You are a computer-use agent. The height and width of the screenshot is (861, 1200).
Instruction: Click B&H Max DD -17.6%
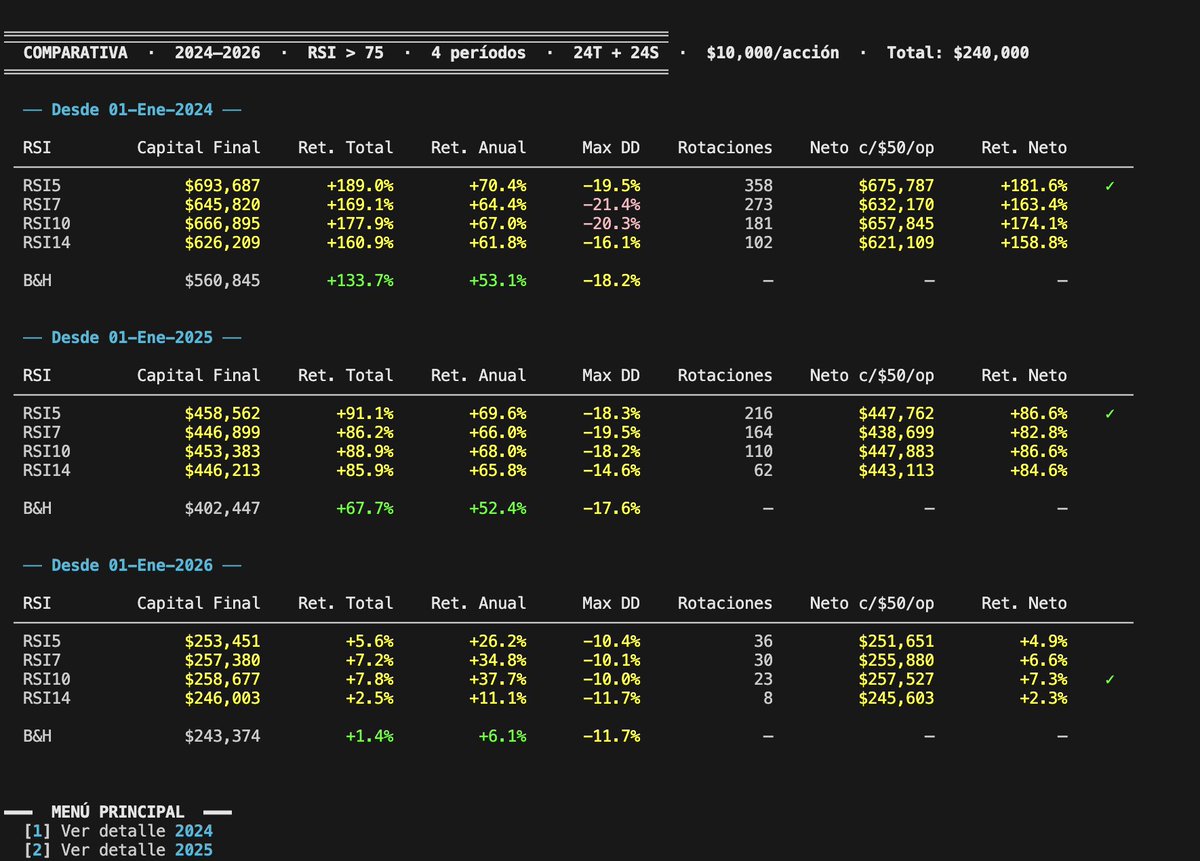(611, 508)
